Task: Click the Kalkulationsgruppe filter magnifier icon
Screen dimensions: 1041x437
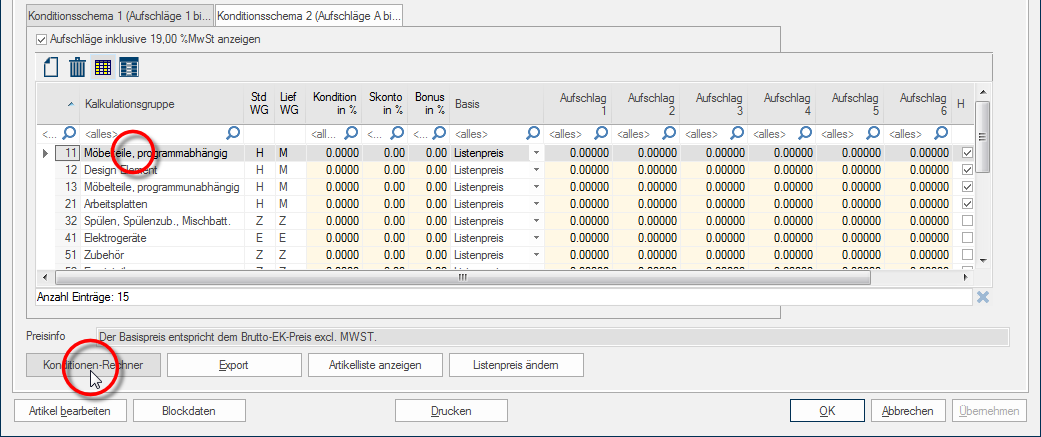Action: [233, 133]
